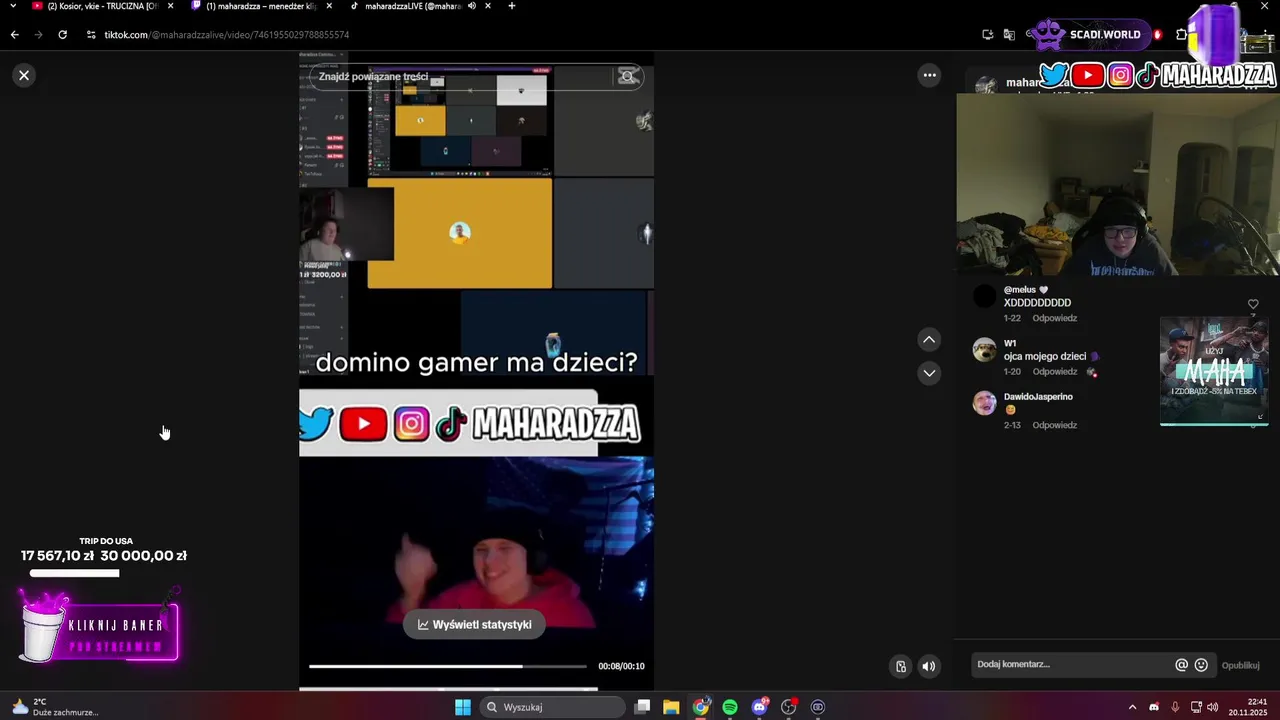Click the 'Znajdź powiązane treści' search field
Viewport: 1280px width, 720px height.
pyautogui.click(x=460, y=76)
